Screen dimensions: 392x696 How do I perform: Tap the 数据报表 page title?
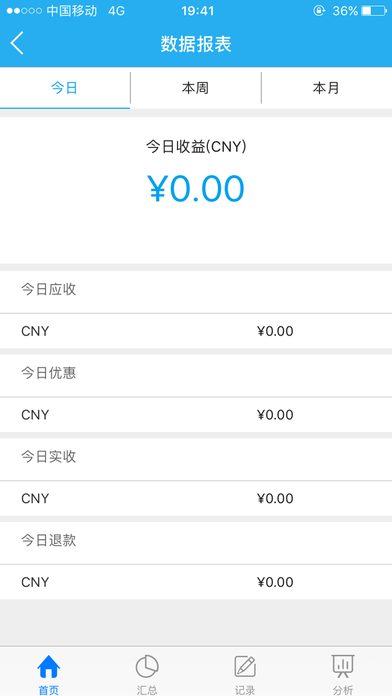(x=196, y=44)
